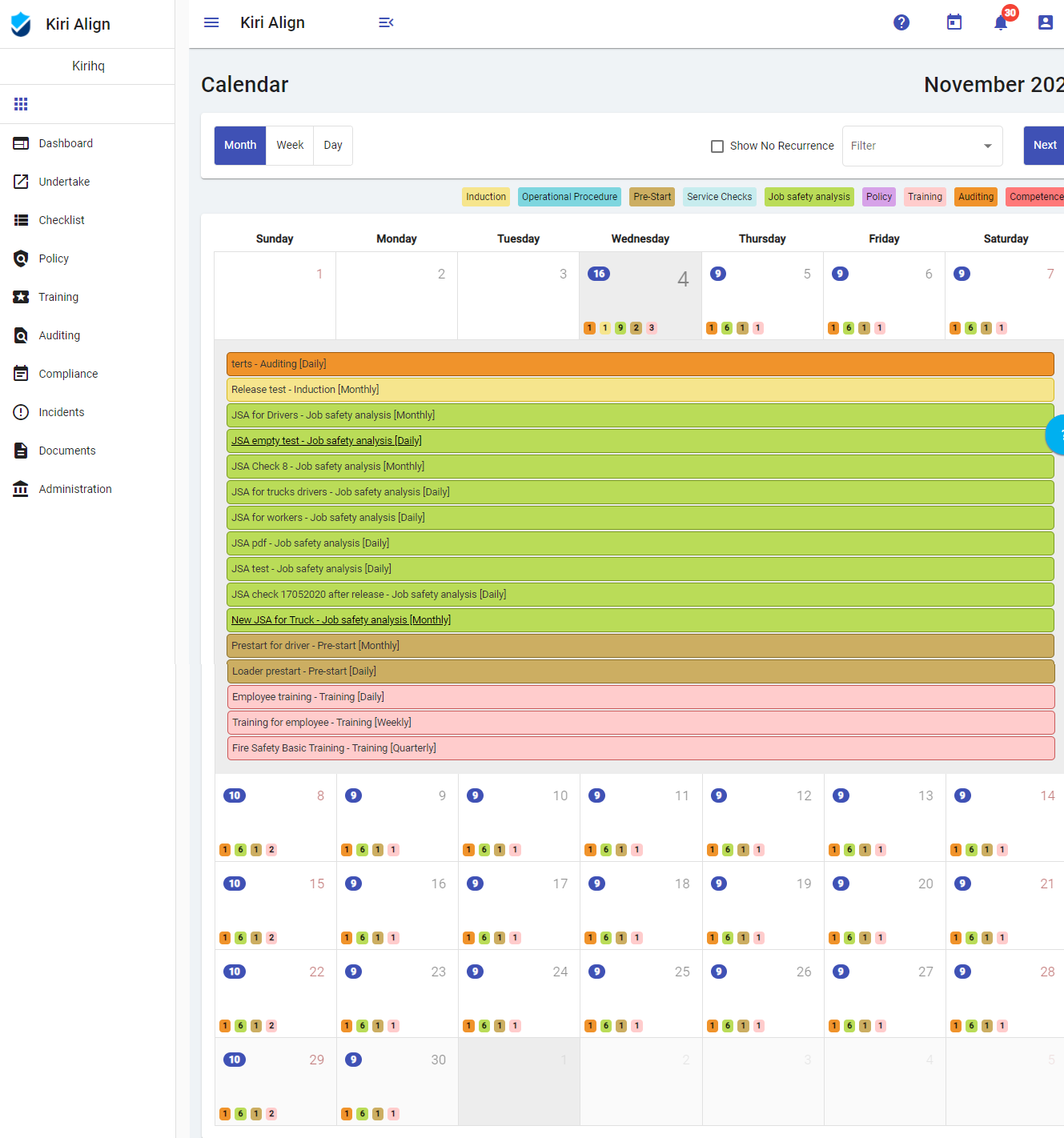Open the hamburger menu icon

[211, 22]
